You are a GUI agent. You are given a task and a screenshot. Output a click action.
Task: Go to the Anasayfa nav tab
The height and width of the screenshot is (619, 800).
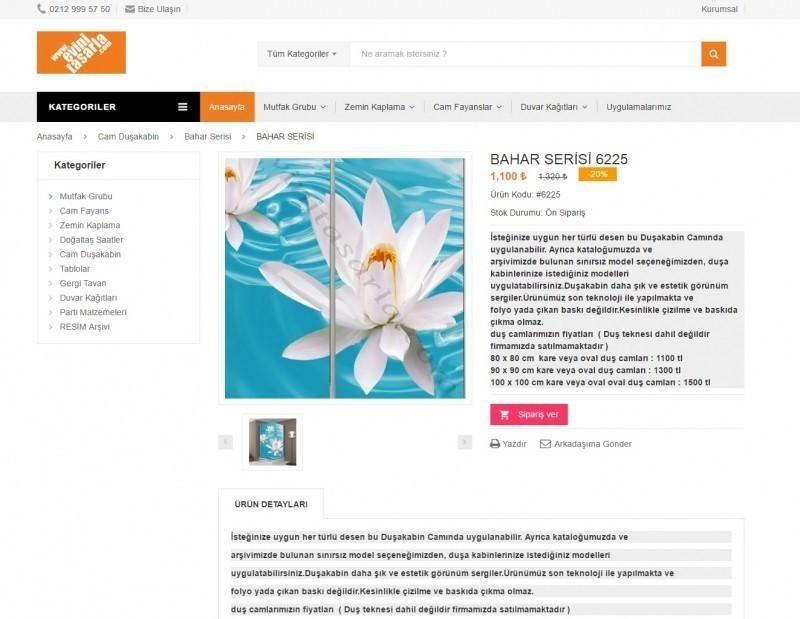(227, 107)
